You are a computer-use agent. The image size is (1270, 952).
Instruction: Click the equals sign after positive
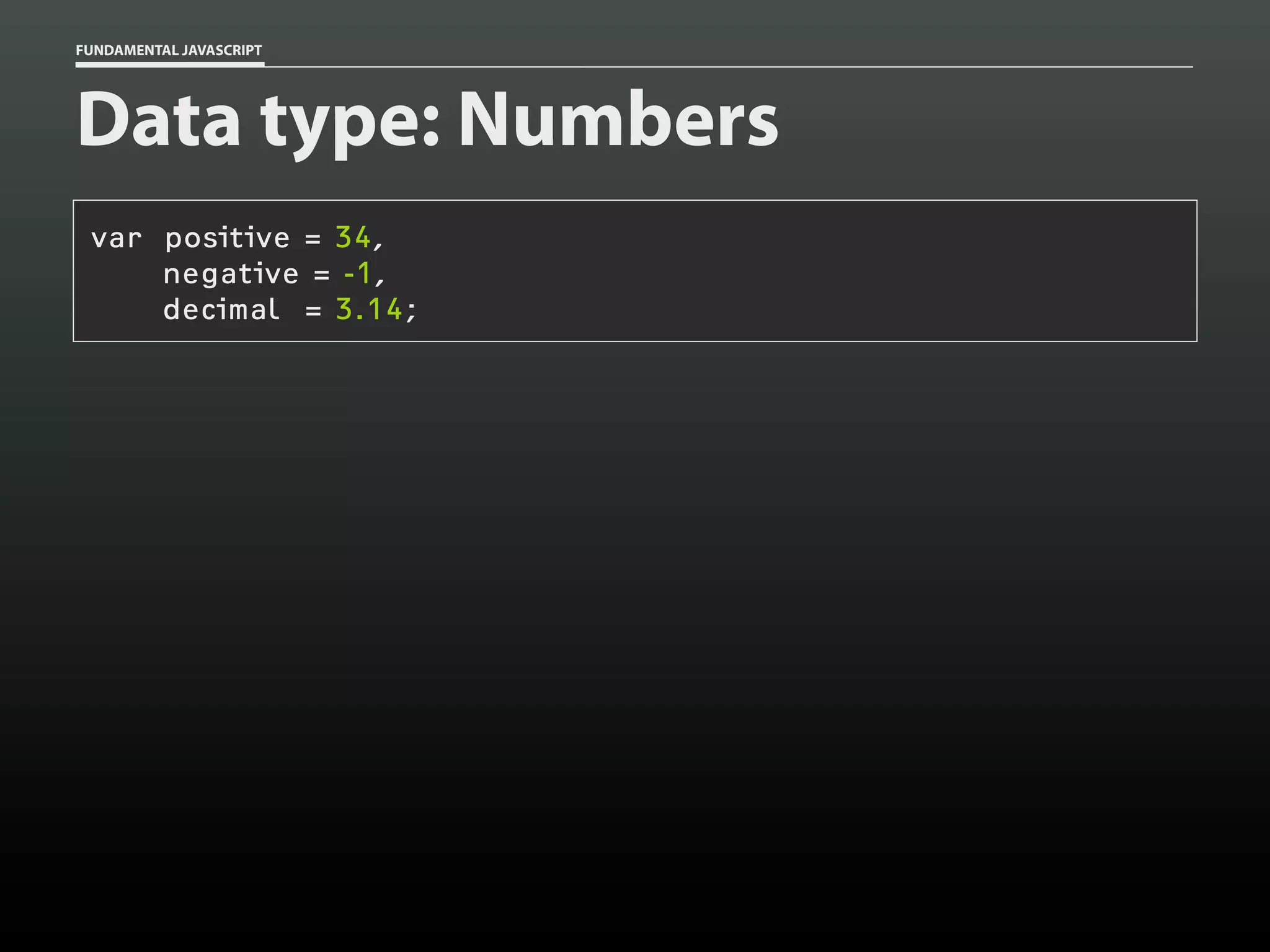[313, 239]
